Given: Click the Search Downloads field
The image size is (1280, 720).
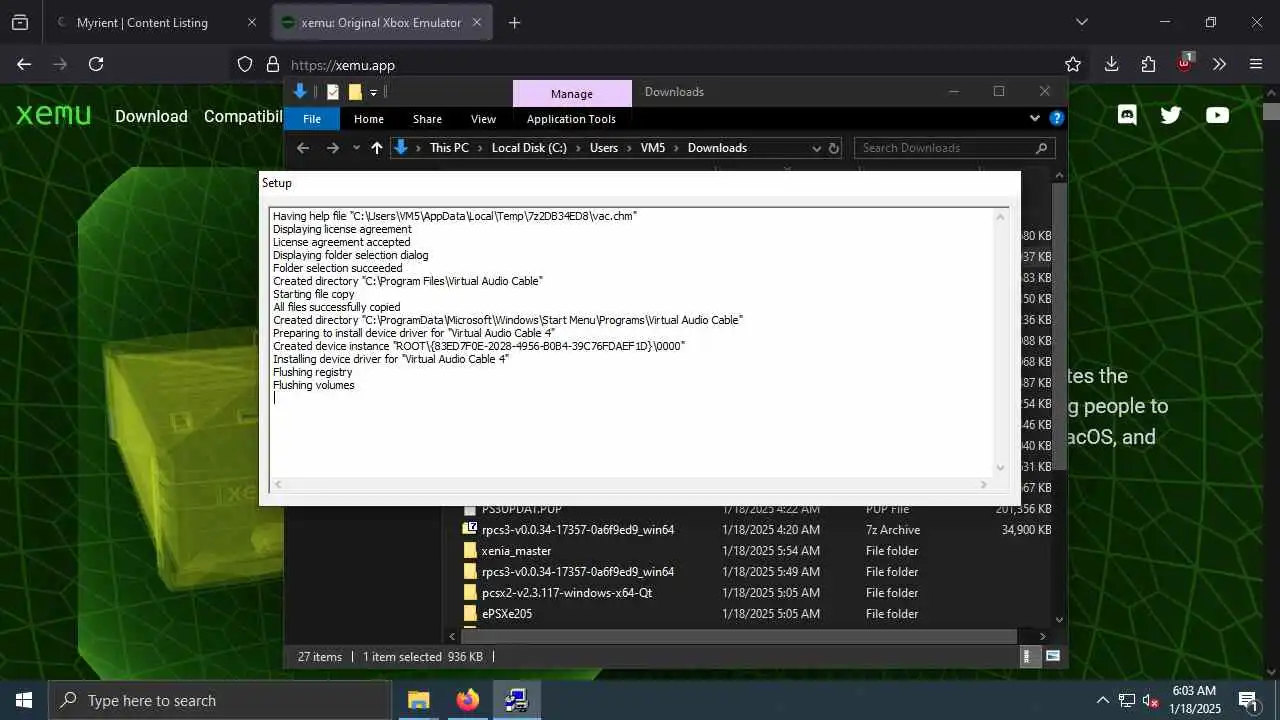Looking at the screenshot, I should (x=954, y=148).
